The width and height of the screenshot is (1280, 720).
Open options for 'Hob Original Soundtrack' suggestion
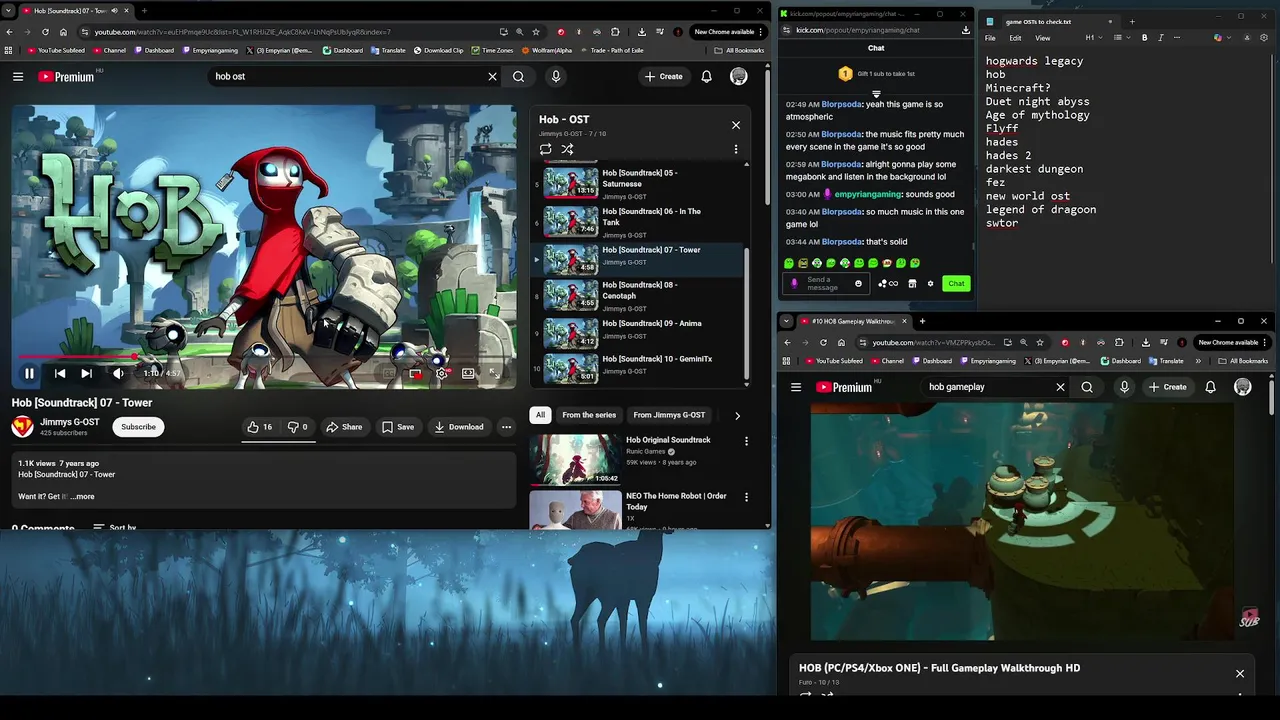746,441
